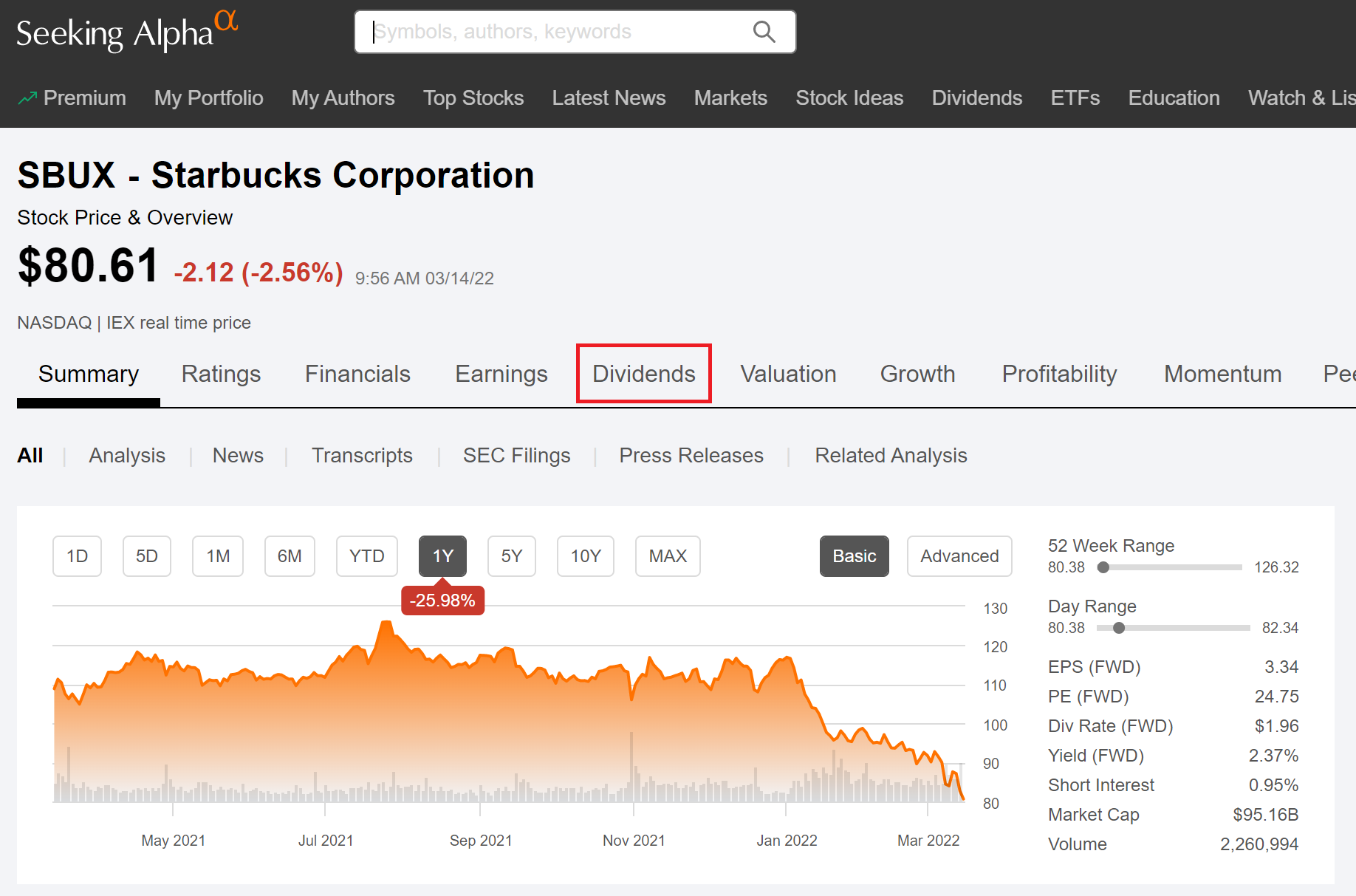Open the Markets nav item

pyautogui.click(x=730, y=98)
